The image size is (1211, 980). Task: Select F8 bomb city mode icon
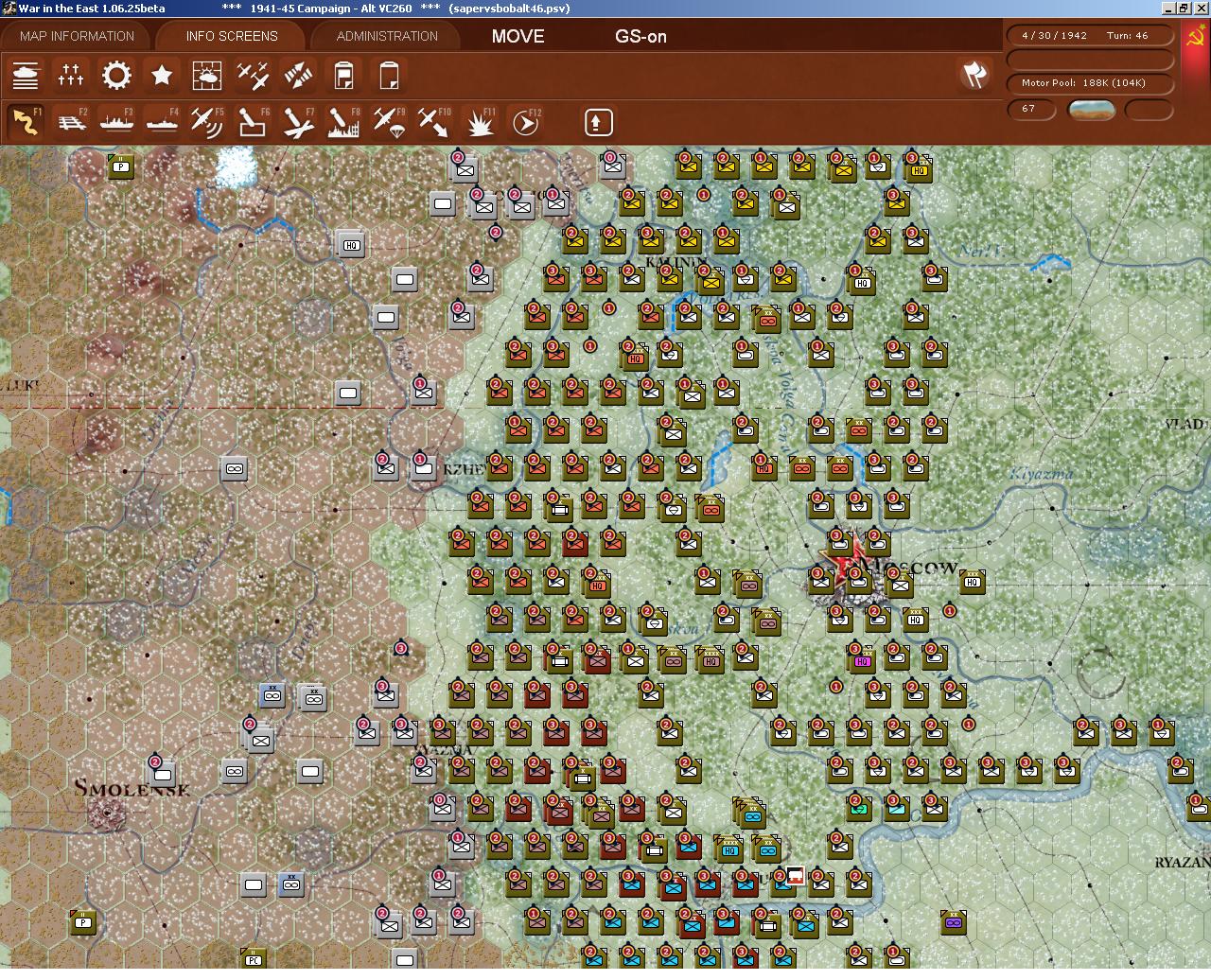[343, 122]
